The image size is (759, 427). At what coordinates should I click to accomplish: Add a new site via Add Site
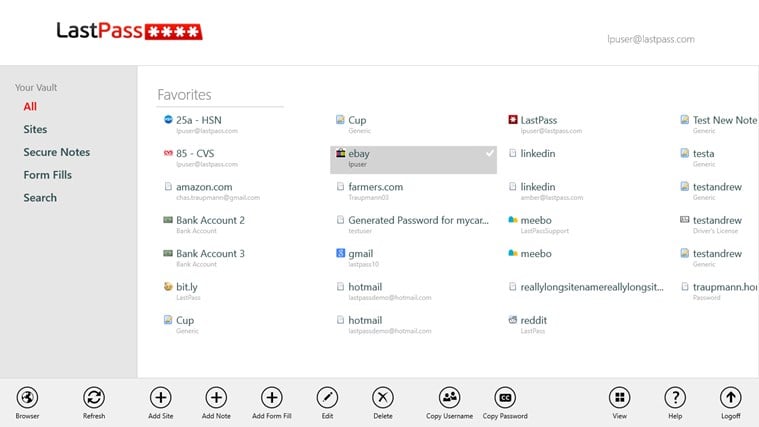[x=161, y=397]
